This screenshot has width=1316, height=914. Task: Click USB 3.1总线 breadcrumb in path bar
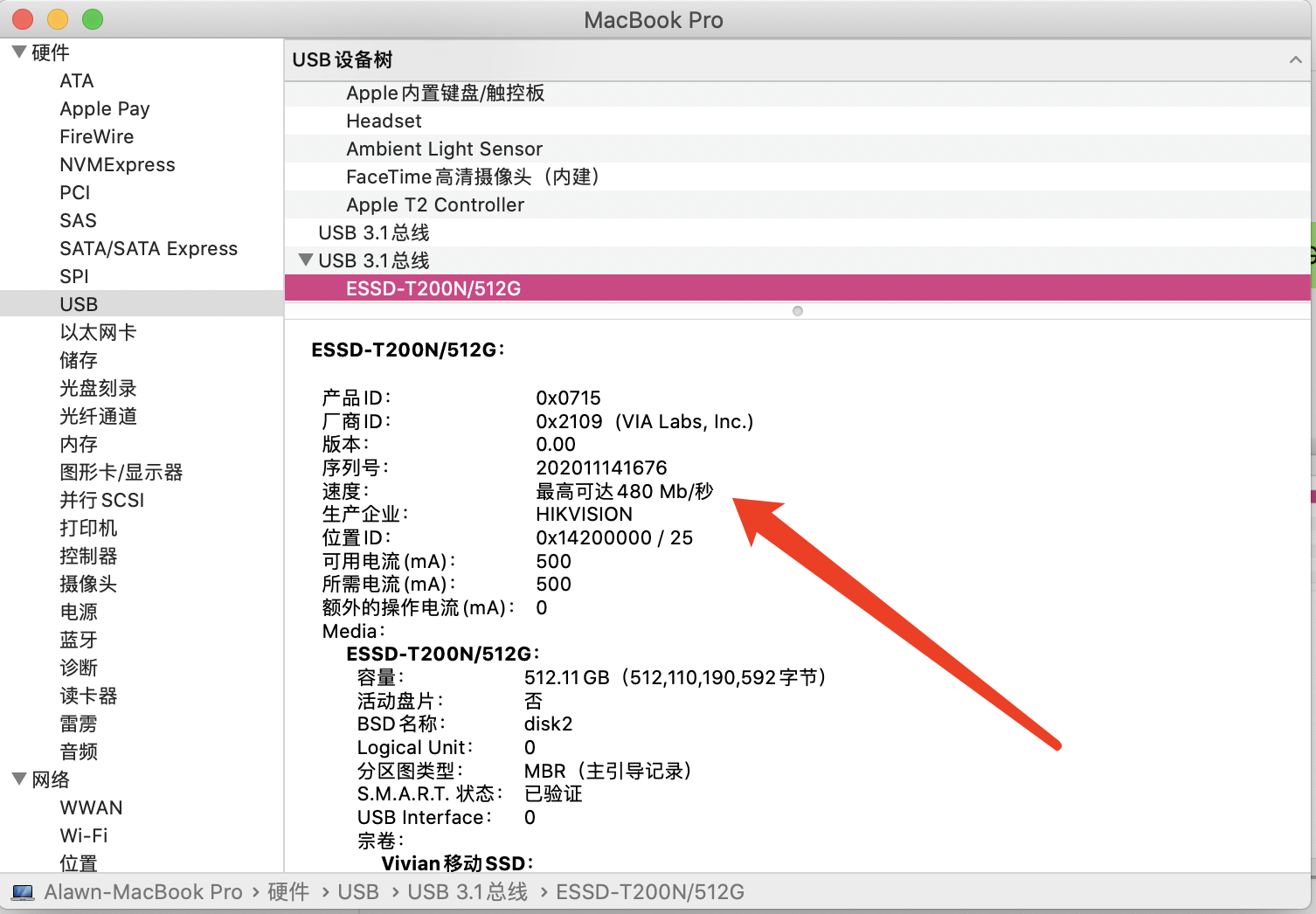pos(467,892)
